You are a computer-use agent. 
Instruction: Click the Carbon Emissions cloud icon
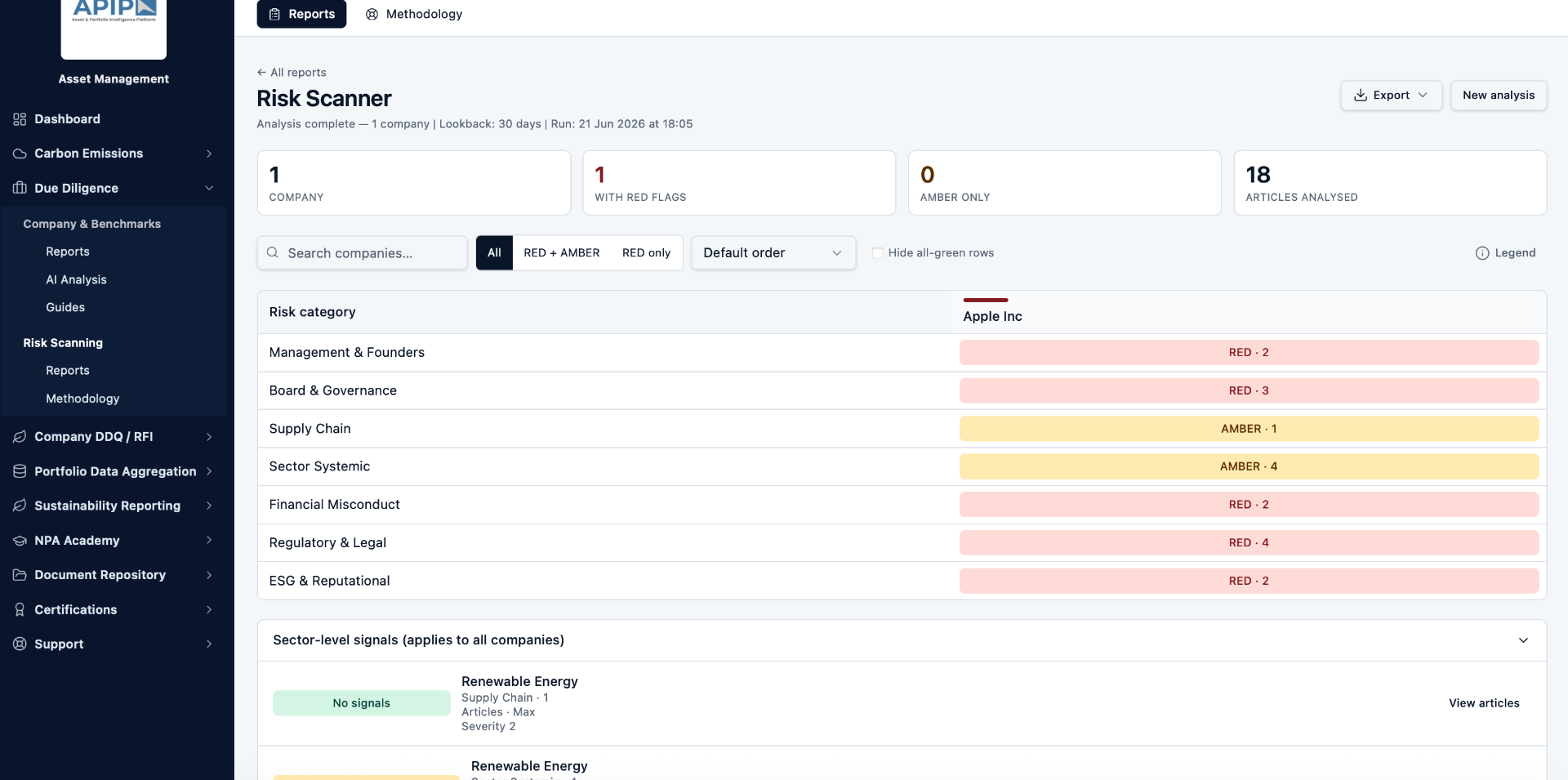pyautogui.click(x=20, y=154)
